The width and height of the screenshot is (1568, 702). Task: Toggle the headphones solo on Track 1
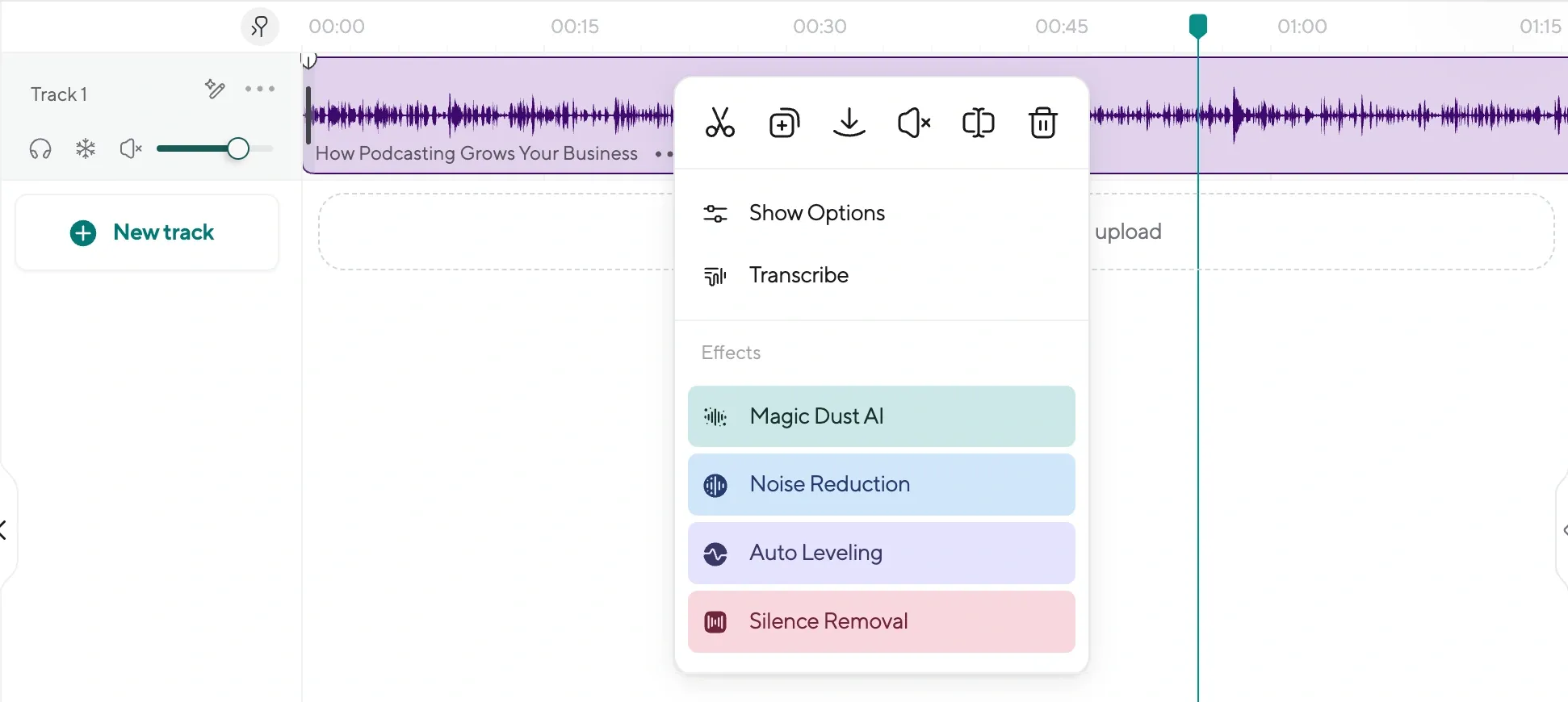coord(40,148)
